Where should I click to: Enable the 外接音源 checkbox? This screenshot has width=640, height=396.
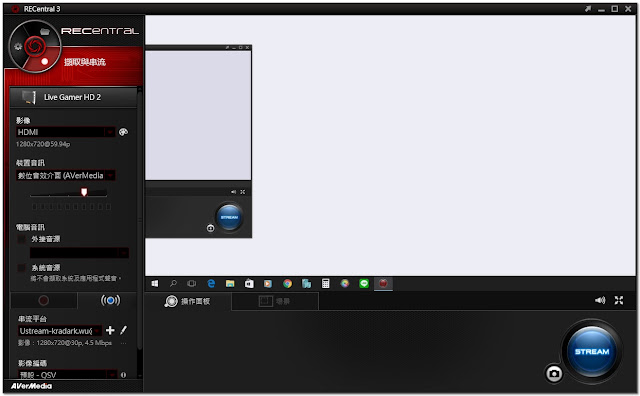[22, 239]
